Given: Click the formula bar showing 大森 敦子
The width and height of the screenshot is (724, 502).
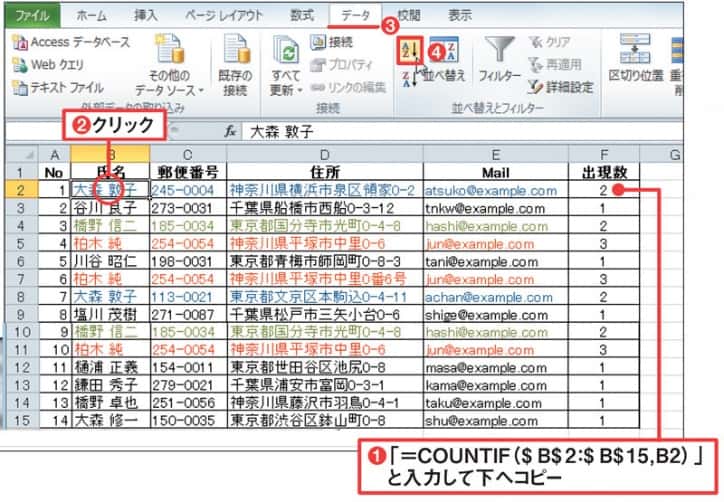Looking at the screenshot, I should point(450,131).
